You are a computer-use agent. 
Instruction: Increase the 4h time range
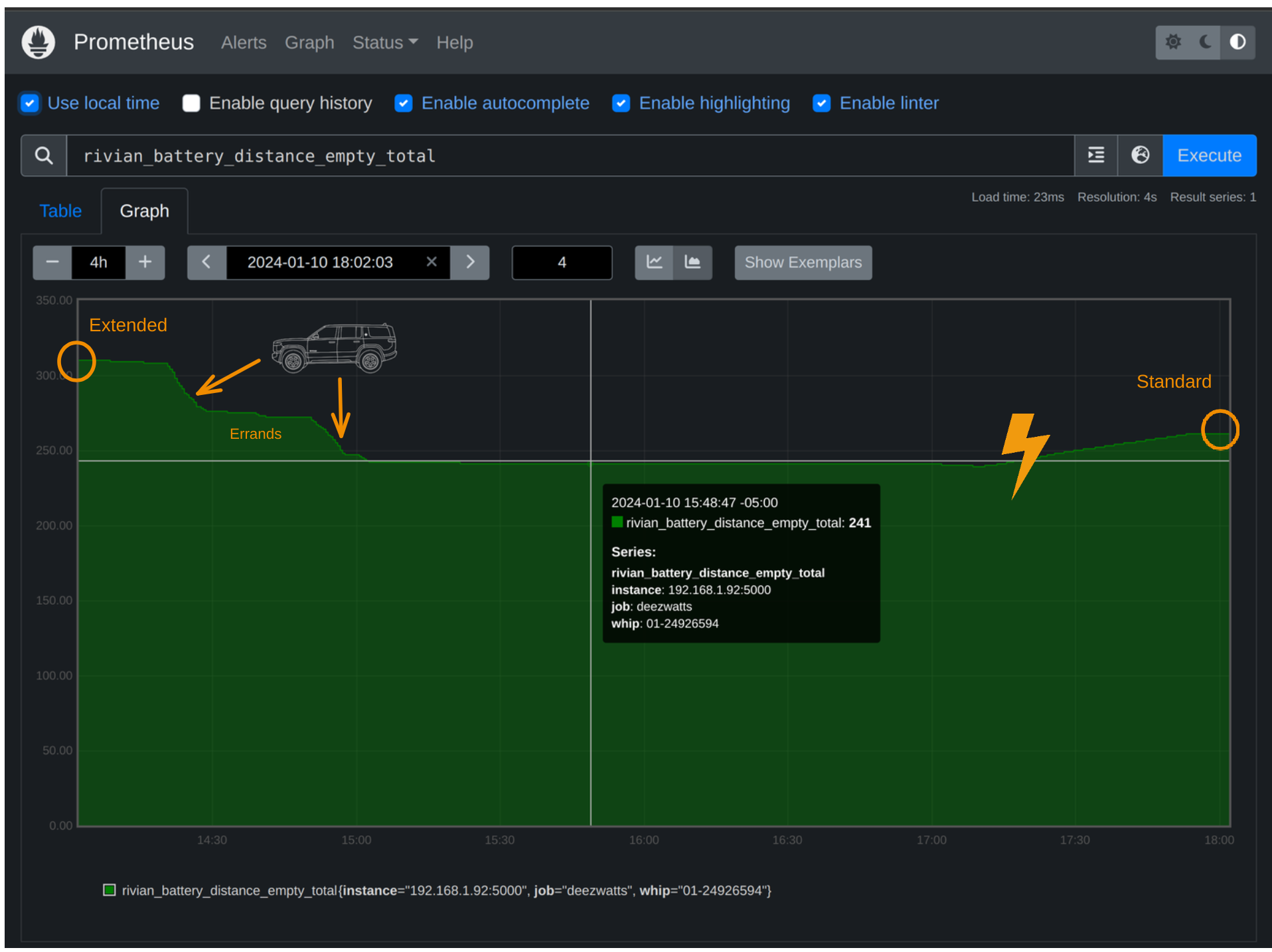[145, 262]
